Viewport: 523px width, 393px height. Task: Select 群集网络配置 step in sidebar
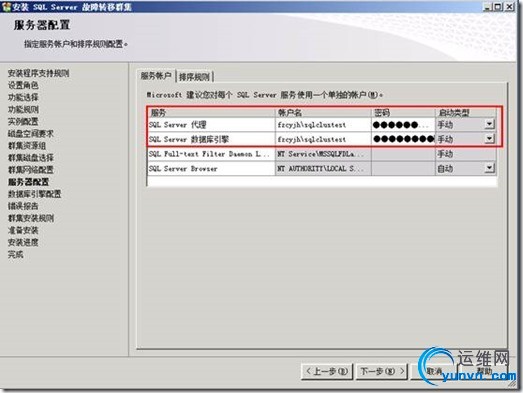[31, 169]
